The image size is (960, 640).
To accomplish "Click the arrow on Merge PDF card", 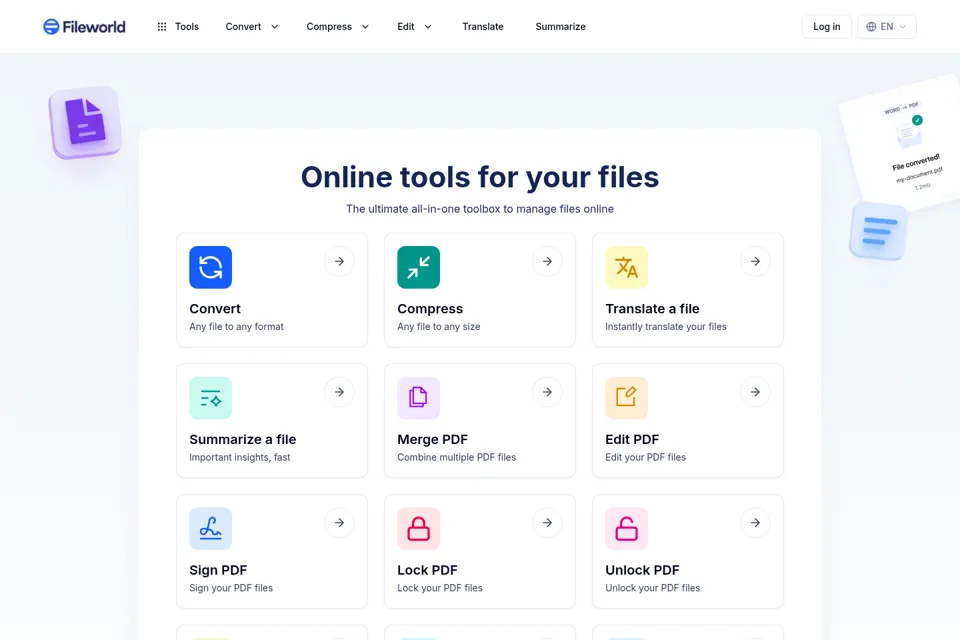I will pyautogui.click(x=547, y=392).
